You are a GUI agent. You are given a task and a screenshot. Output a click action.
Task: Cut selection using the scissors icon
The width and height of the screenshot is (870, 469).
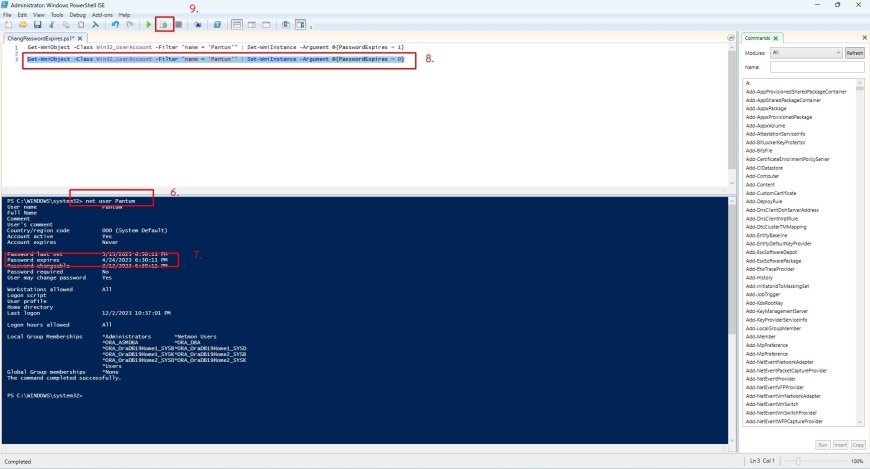pos(52,24)
